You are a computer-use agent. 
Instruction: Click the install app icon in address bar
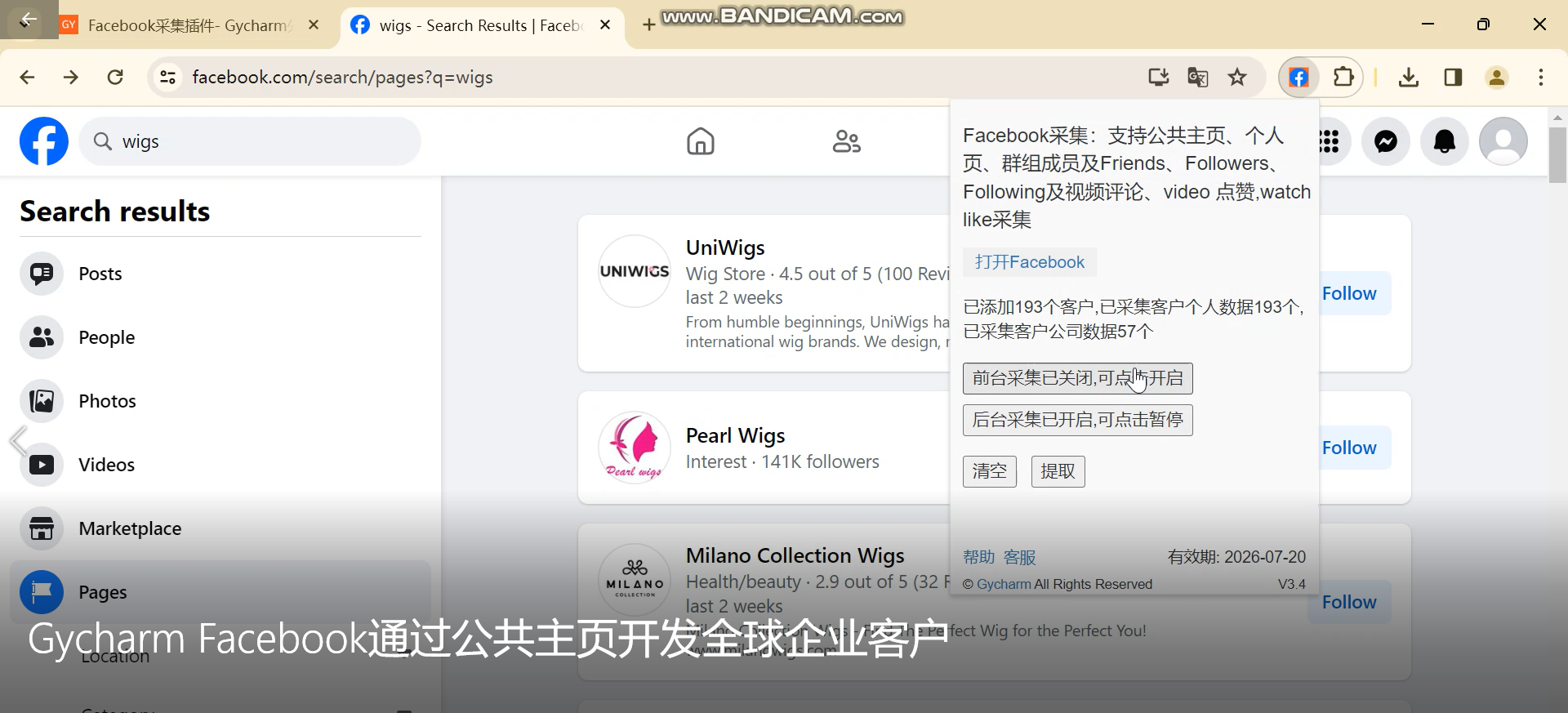click(x=1158, y=78)
